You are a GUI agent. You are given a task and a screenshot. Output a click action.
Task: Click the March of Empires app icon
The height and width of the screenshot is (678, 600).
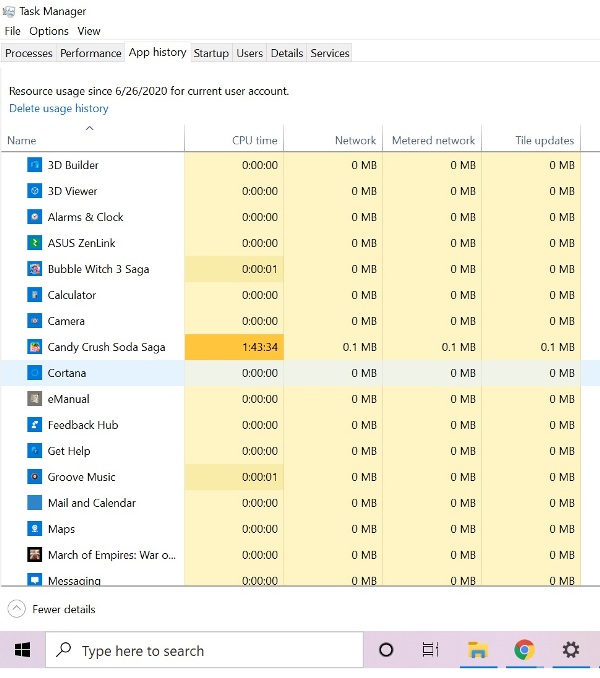(35, 554)
